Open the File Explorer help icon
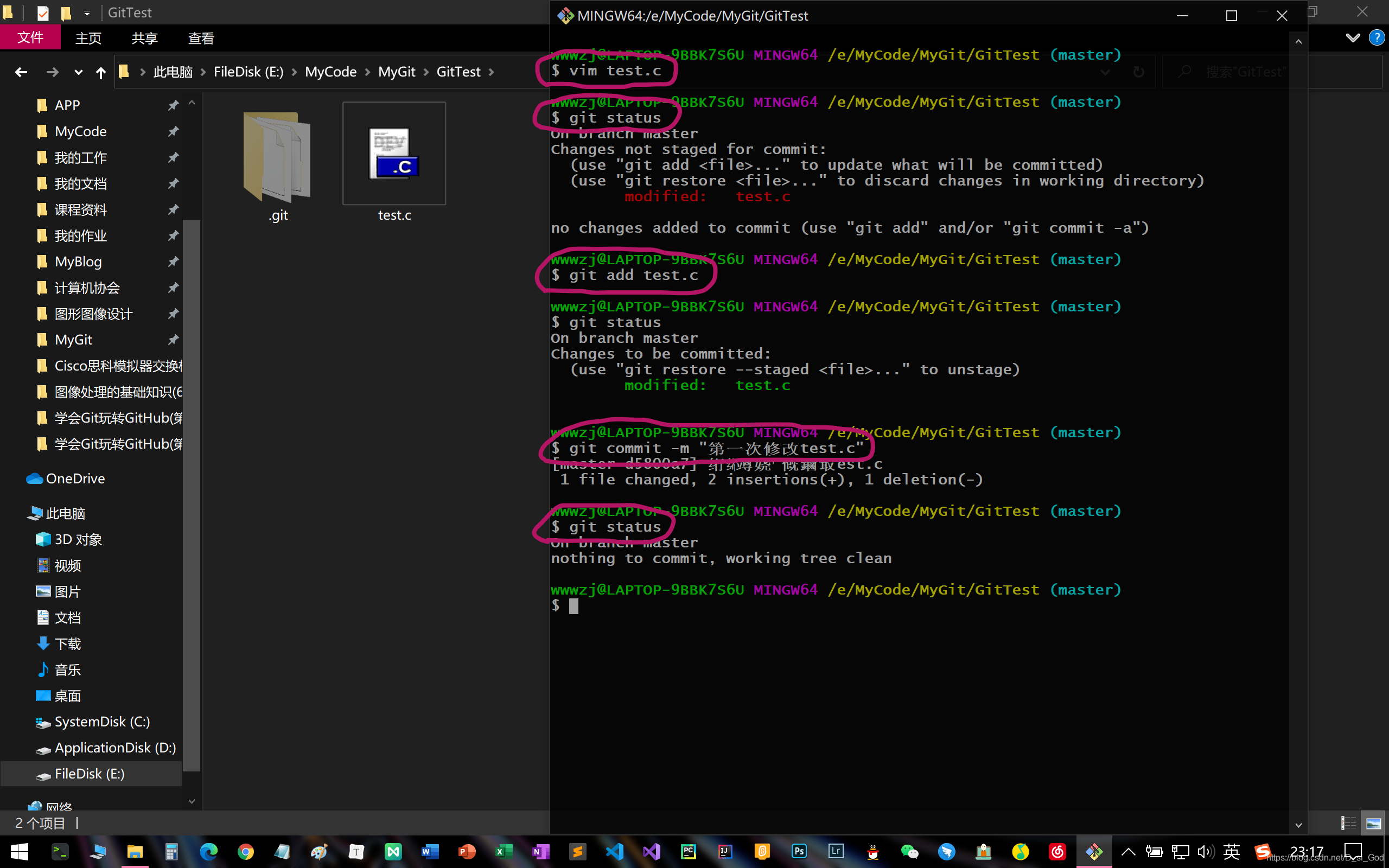 [1377, 38]
